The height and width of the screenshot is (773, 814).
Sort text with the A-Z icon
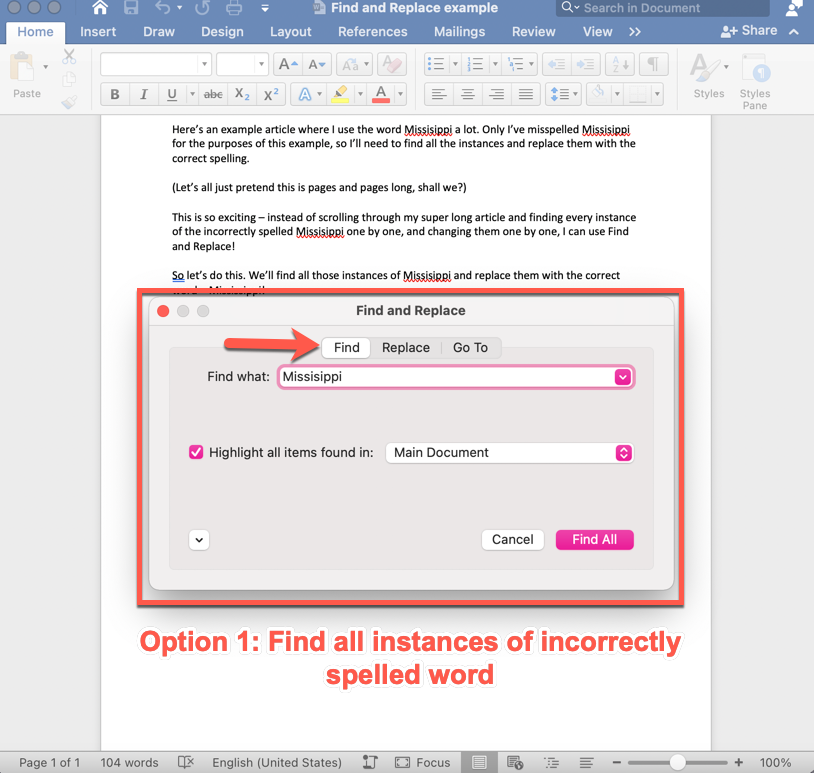click(x=620, y=65)
